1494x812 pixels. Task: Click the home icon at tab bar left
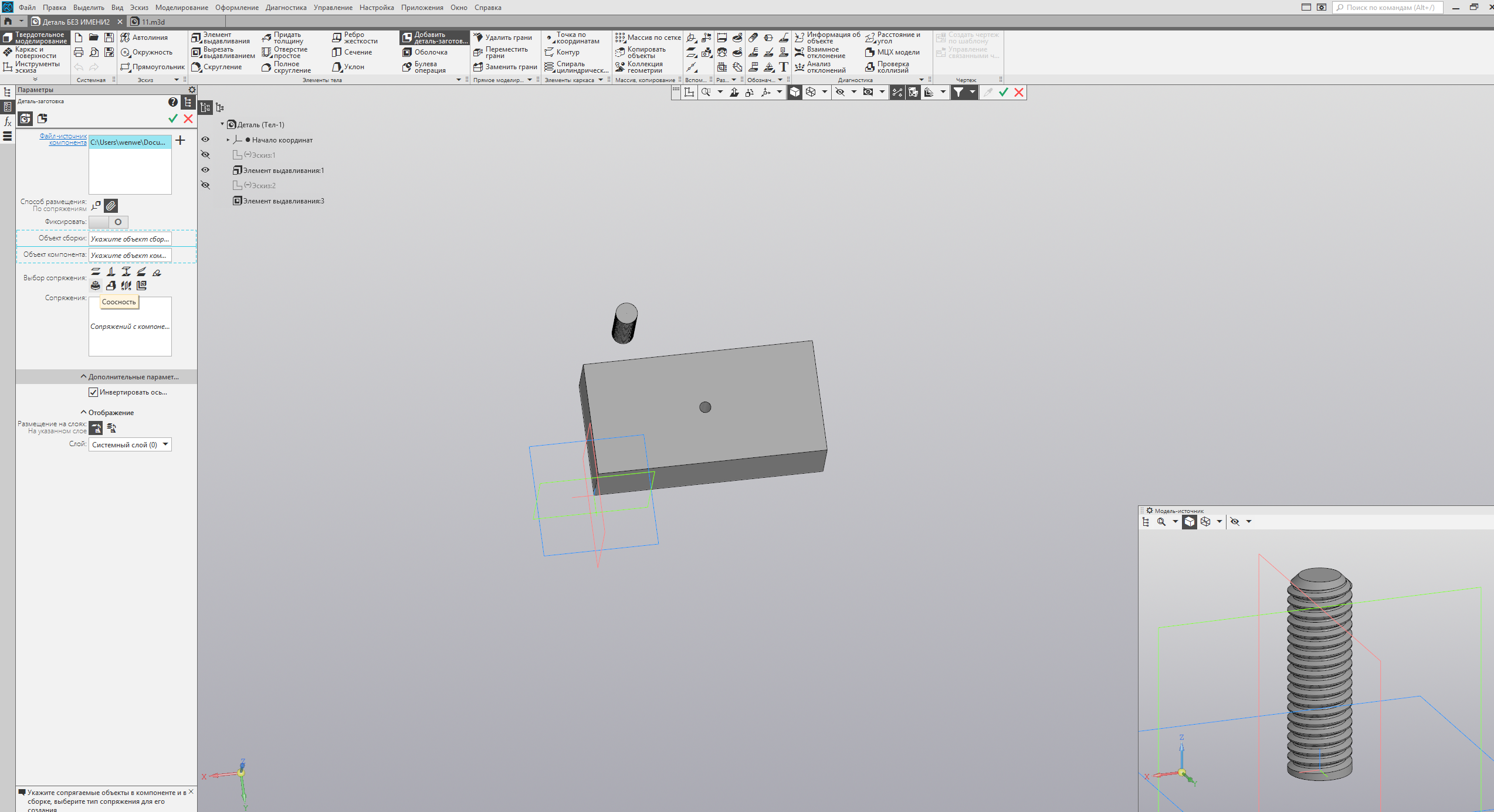[8, 22]
